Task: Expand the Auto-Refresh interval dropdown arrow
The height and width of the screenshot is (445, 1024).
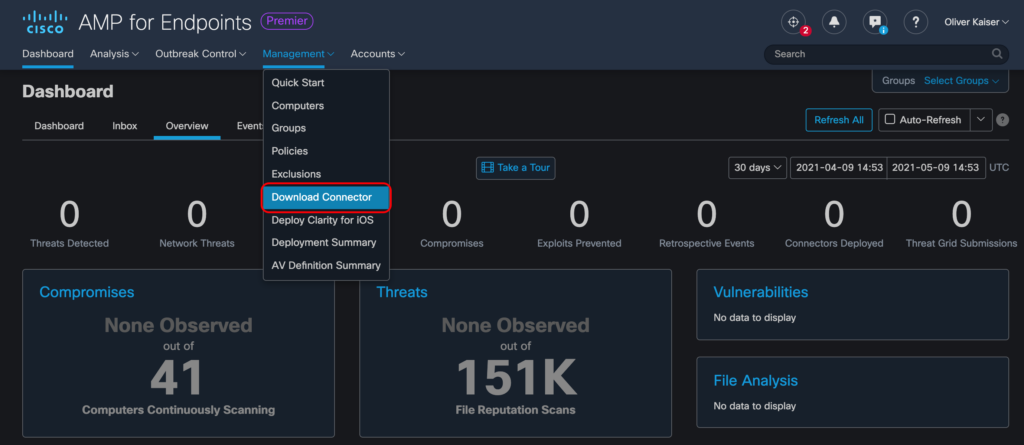Action: 982,120
